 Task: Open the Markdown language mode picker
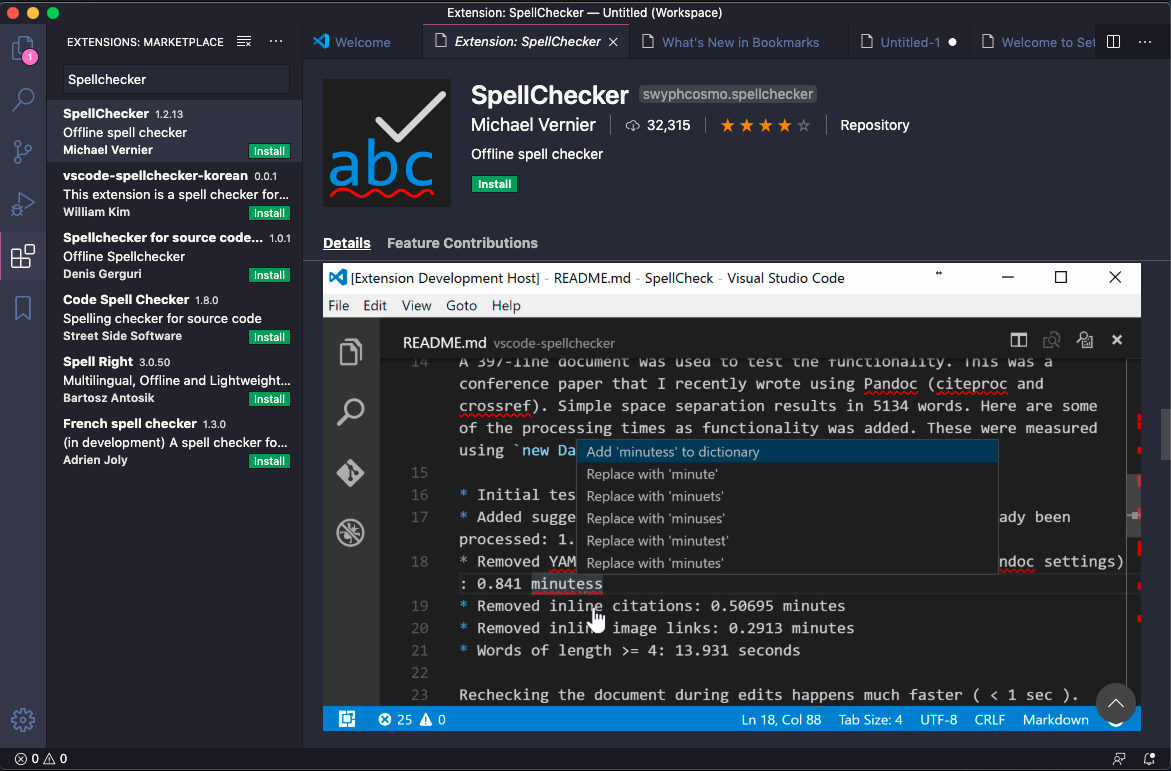point(1055,719)
